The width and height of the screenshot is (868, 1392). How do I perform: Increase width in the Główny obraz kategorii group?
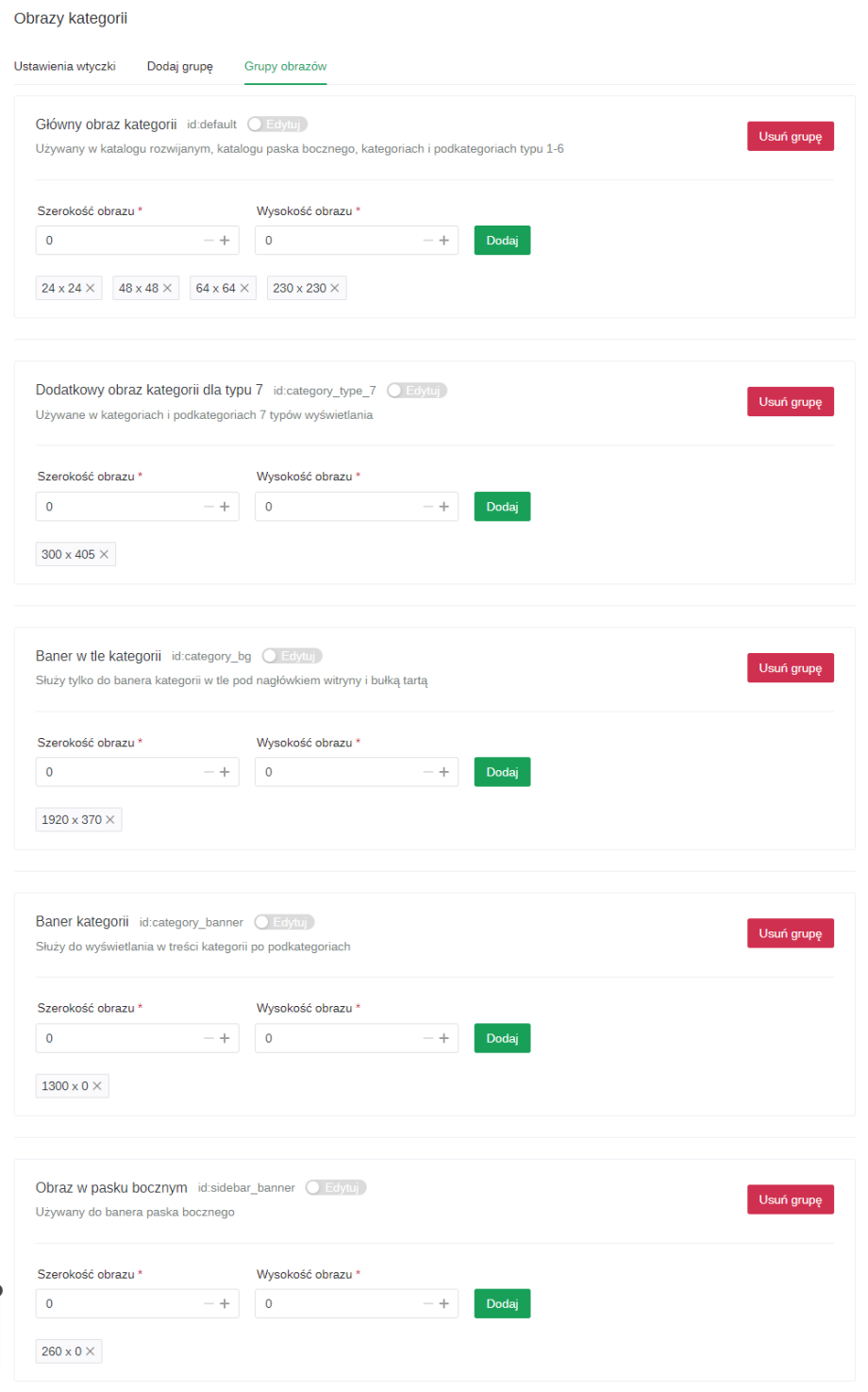[225, 241]
